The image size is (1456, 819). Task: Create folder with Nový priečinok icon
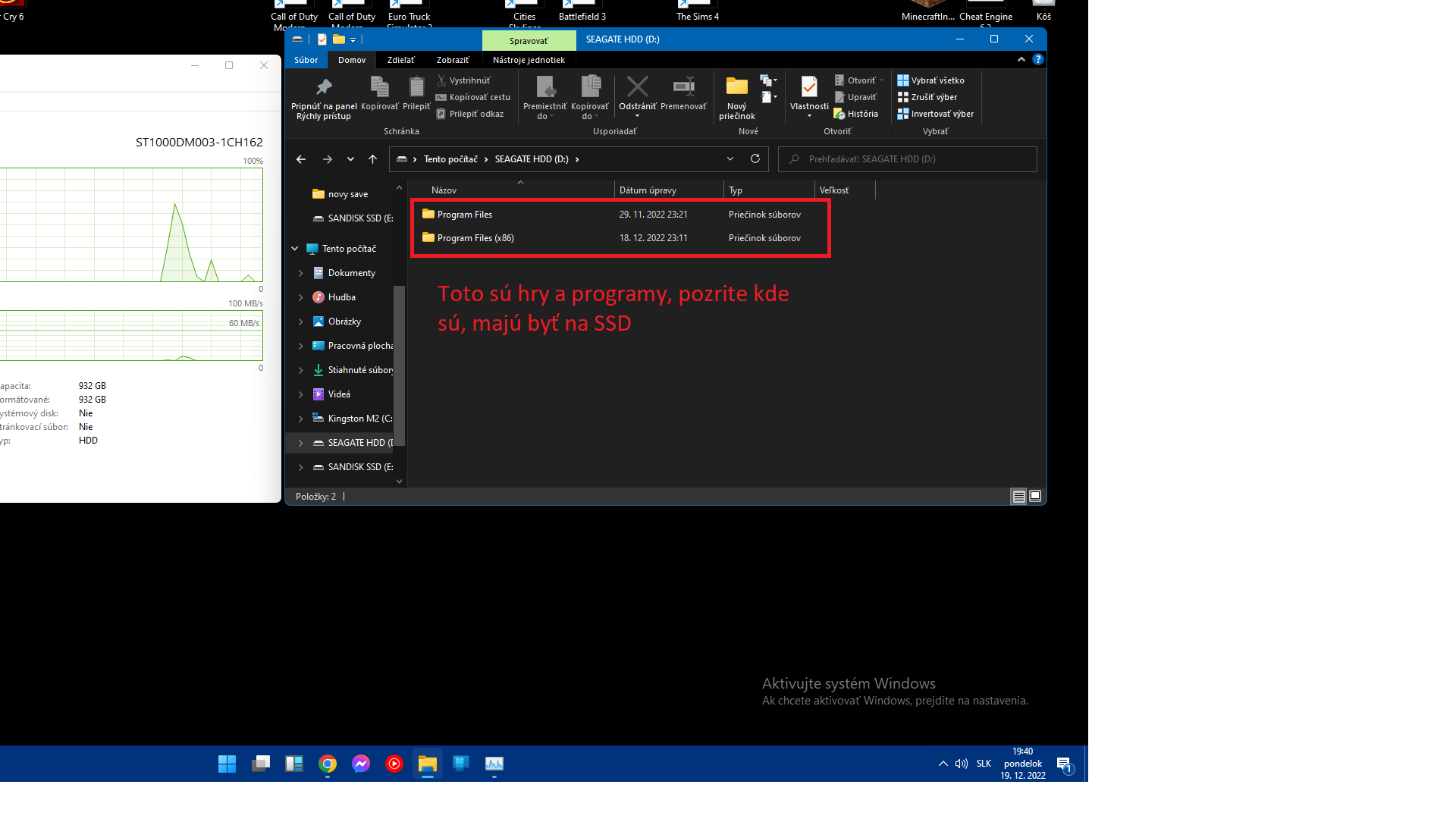(x=736, y=87)
